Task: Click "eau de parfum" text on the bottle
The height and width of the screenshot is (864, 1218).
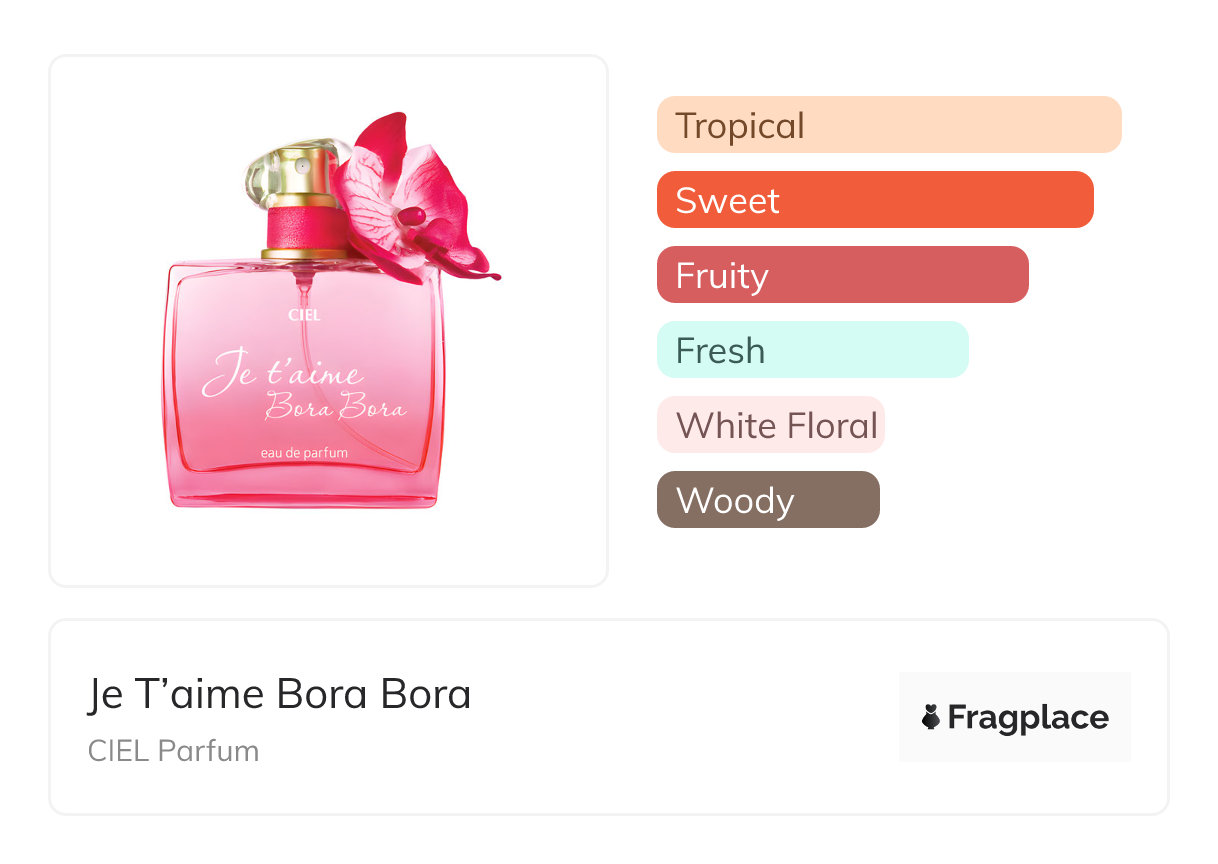Action: click(x=304, y=453)
